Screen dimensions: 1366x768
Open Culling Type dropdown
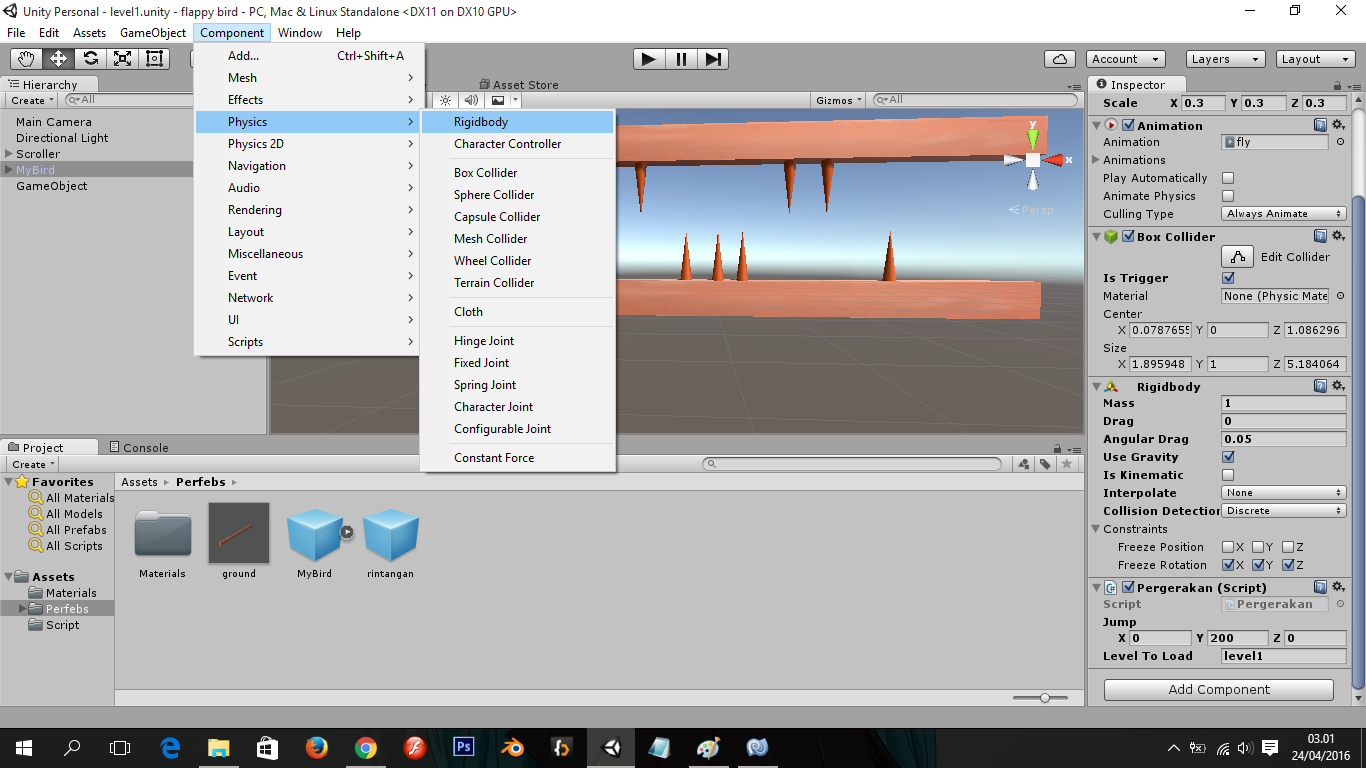pyautogui.click(x=1284, y=214)
